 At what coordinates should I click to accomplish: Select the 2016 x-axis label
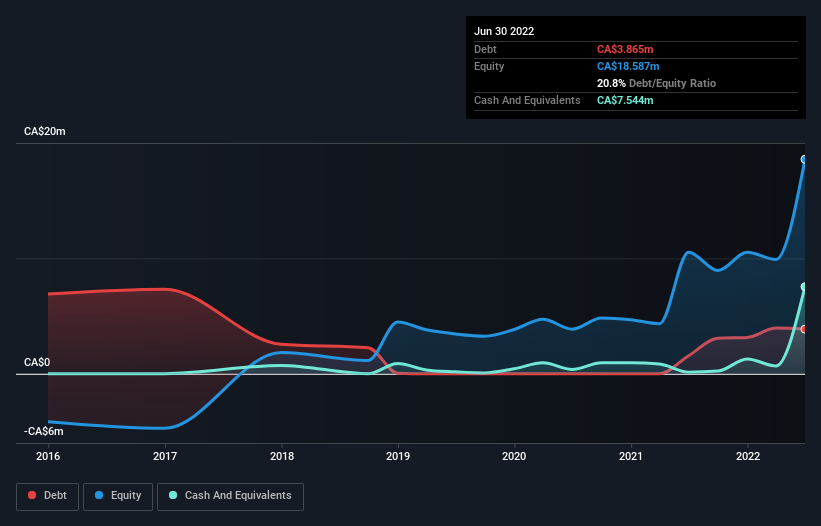tap(48, 456)
